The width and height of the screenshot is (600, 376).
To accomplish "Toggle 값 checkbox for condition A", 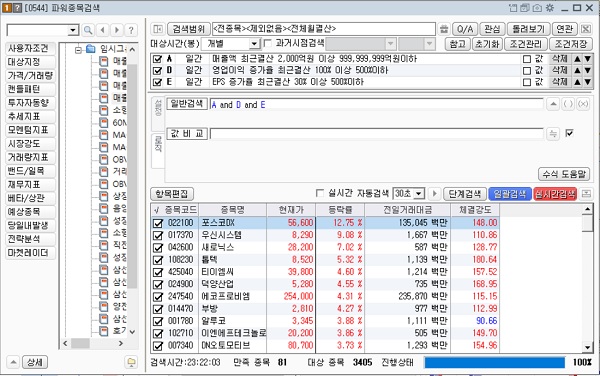I will pyautogui.click(x=527, y=59).
